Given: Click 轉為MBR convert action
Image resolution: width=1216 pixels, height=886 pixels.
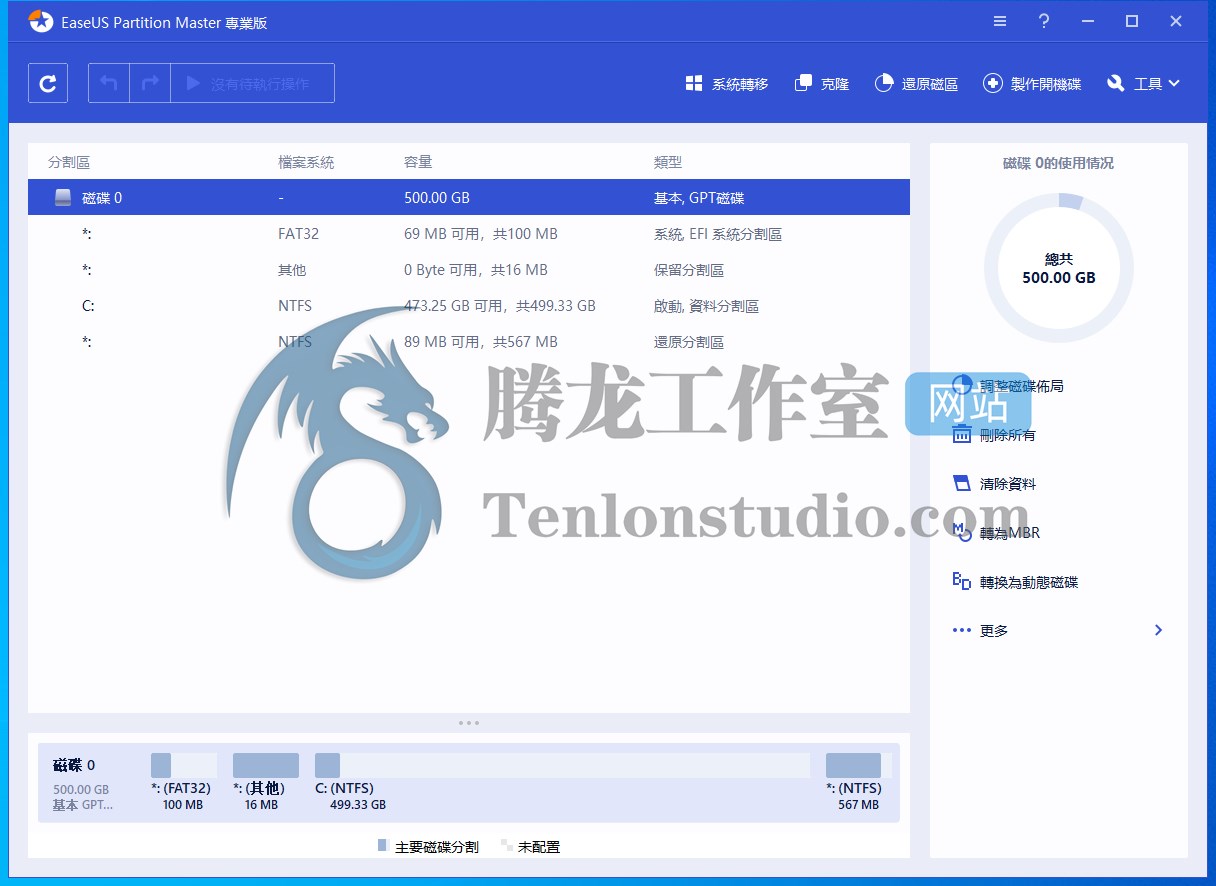Looking at the screenshot, I should tap(1010, 533).
